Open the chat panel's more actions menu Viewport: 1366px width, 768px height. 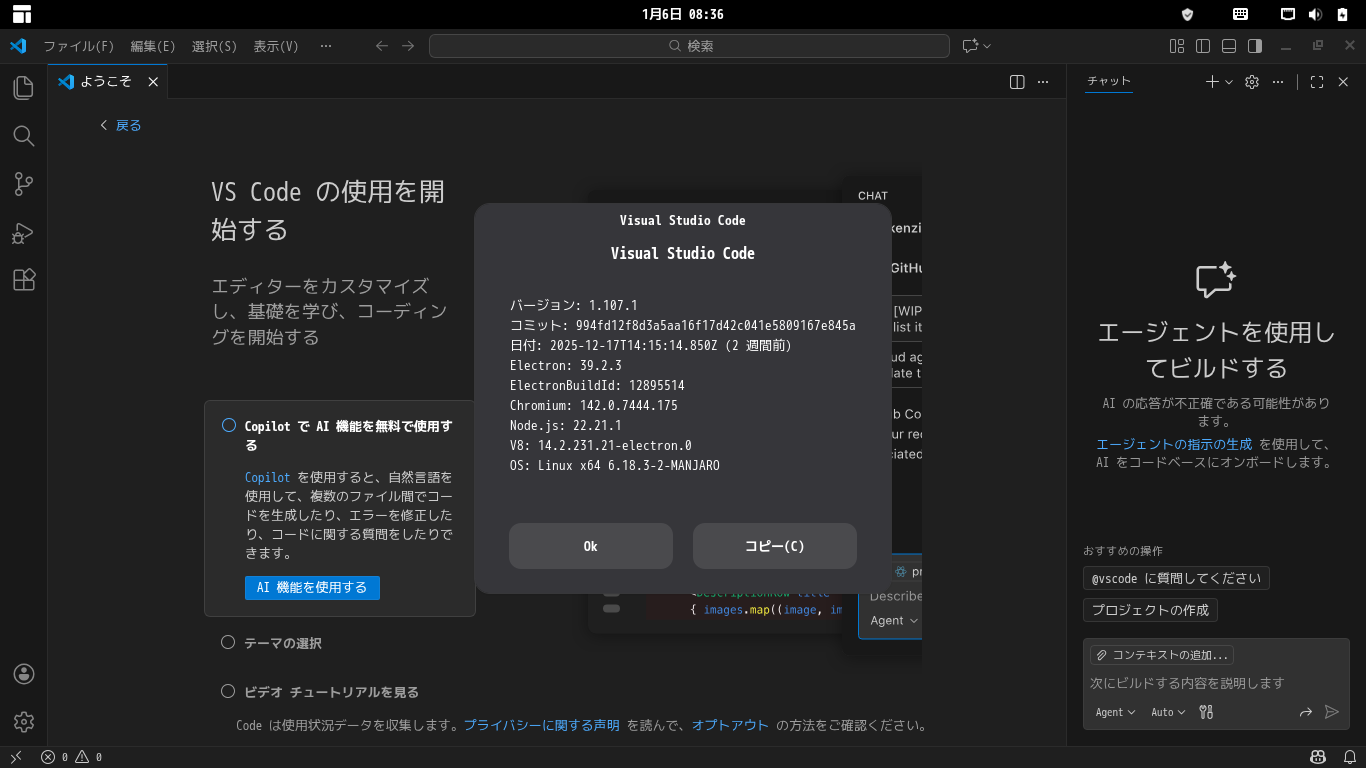click(x=1278, y=82)
